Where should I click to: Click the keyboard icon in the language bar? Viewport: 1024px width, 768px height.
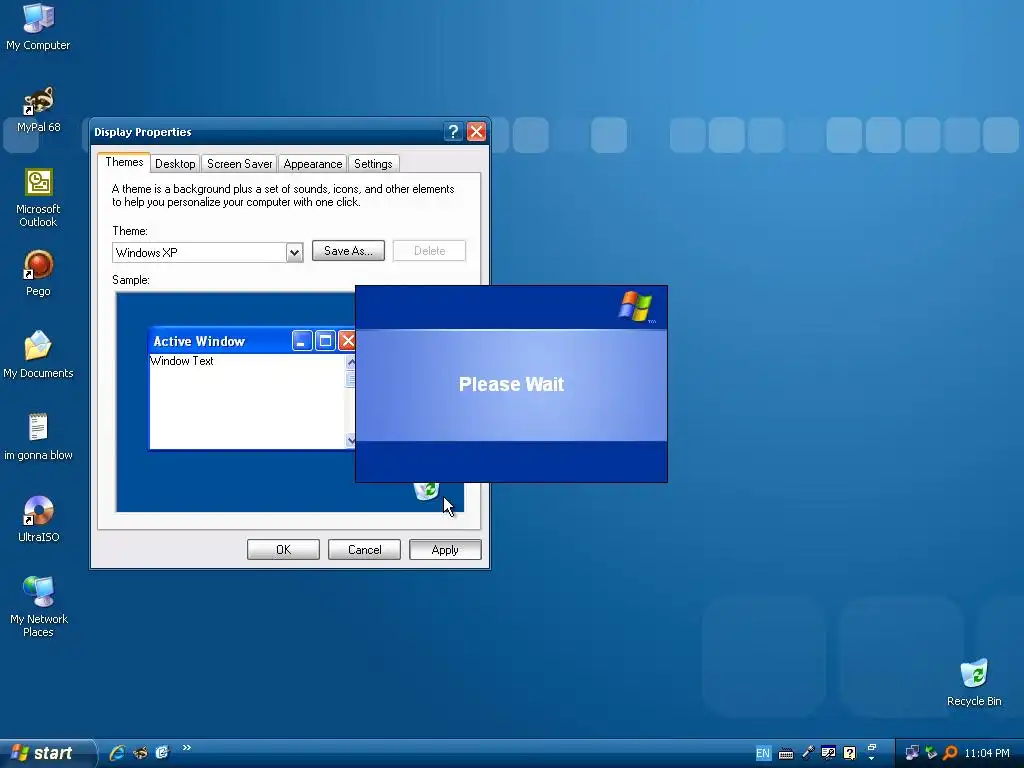point(786,754)
